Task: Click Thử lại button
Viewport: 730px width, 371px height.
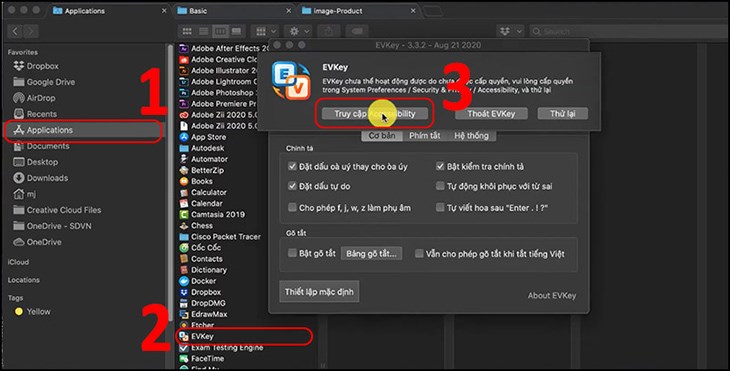Action: tap(562, 114)
